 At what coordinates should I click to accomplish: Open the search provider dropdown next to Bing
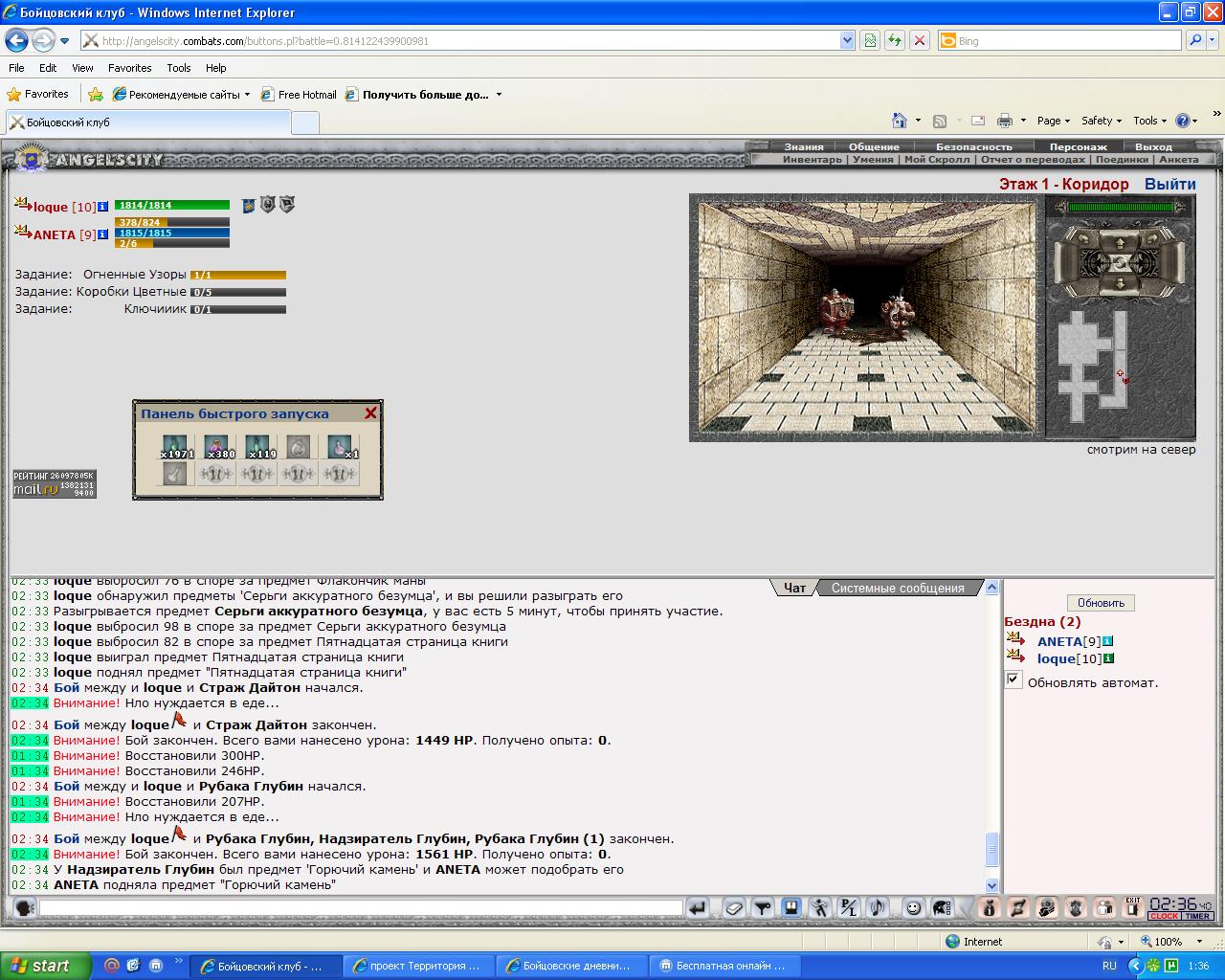coord(1214,40)
